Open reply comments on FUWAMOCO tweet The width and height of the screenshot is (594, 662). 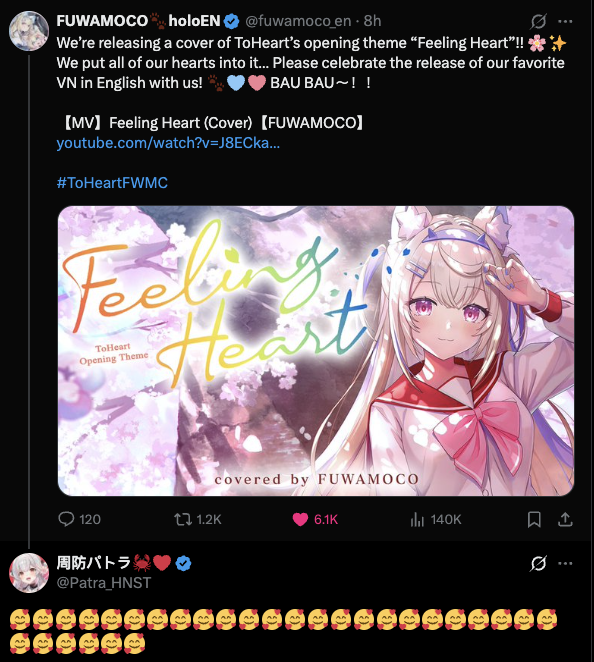click(x=79, y=519)
